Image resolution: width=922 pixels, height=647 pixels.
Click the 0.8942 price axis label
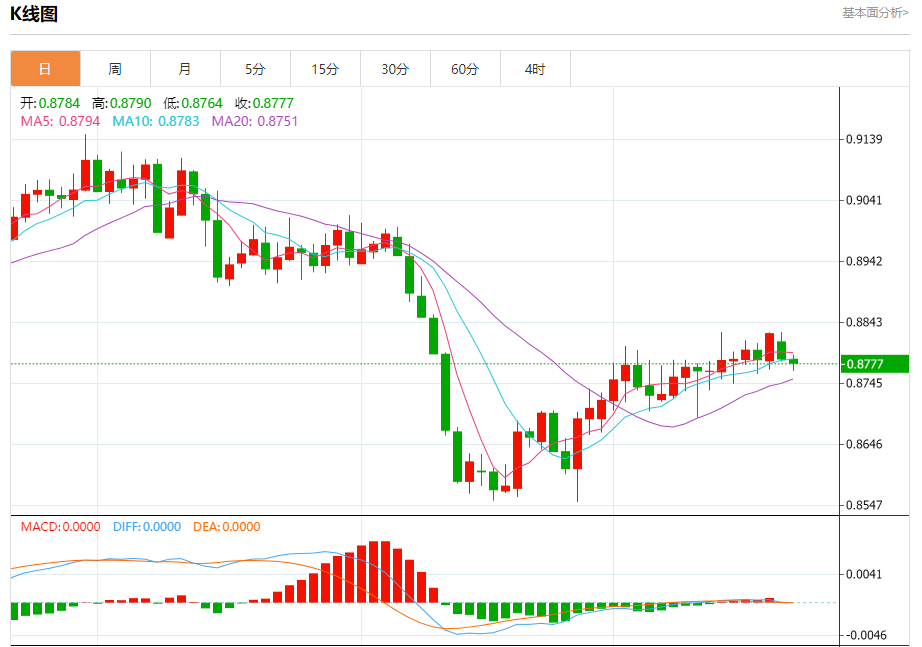tap(864, 261)
